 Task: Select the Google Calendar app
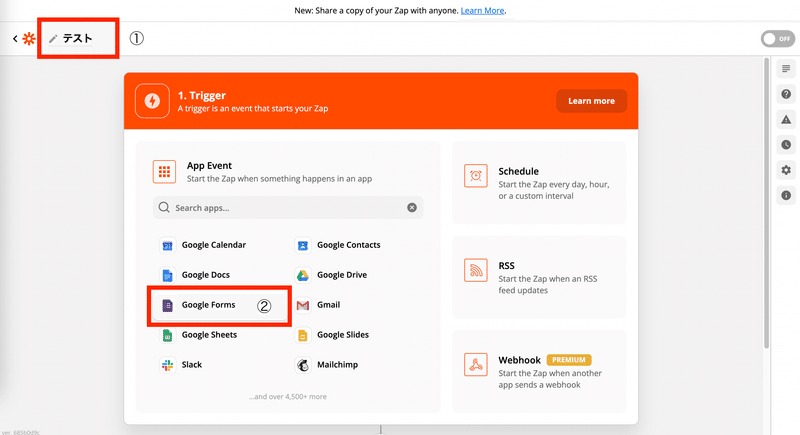pyautogui.click(x=203, y=245)
